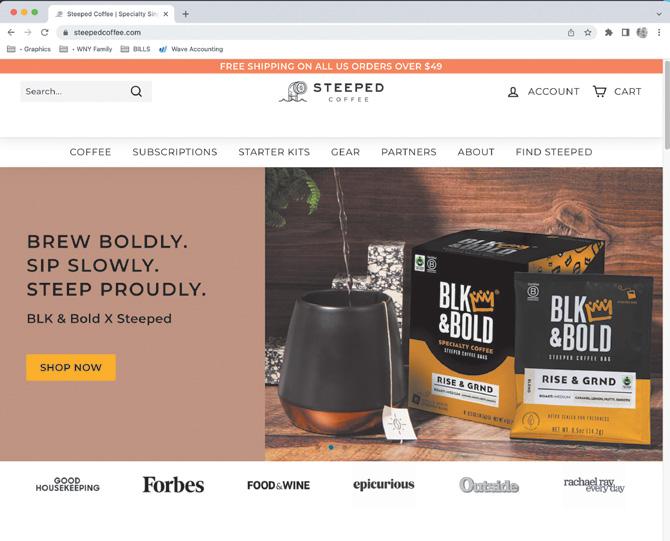This screenshot has width=670, height=541.
Task: Click the SHOP NOW button
Action: 71,367
